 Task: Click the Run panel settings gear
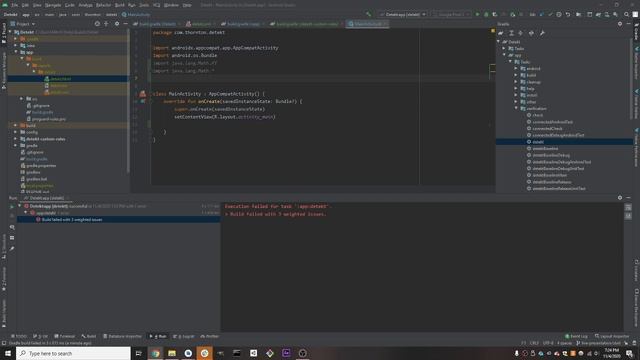pyautogui.click(x=620, y=198)
